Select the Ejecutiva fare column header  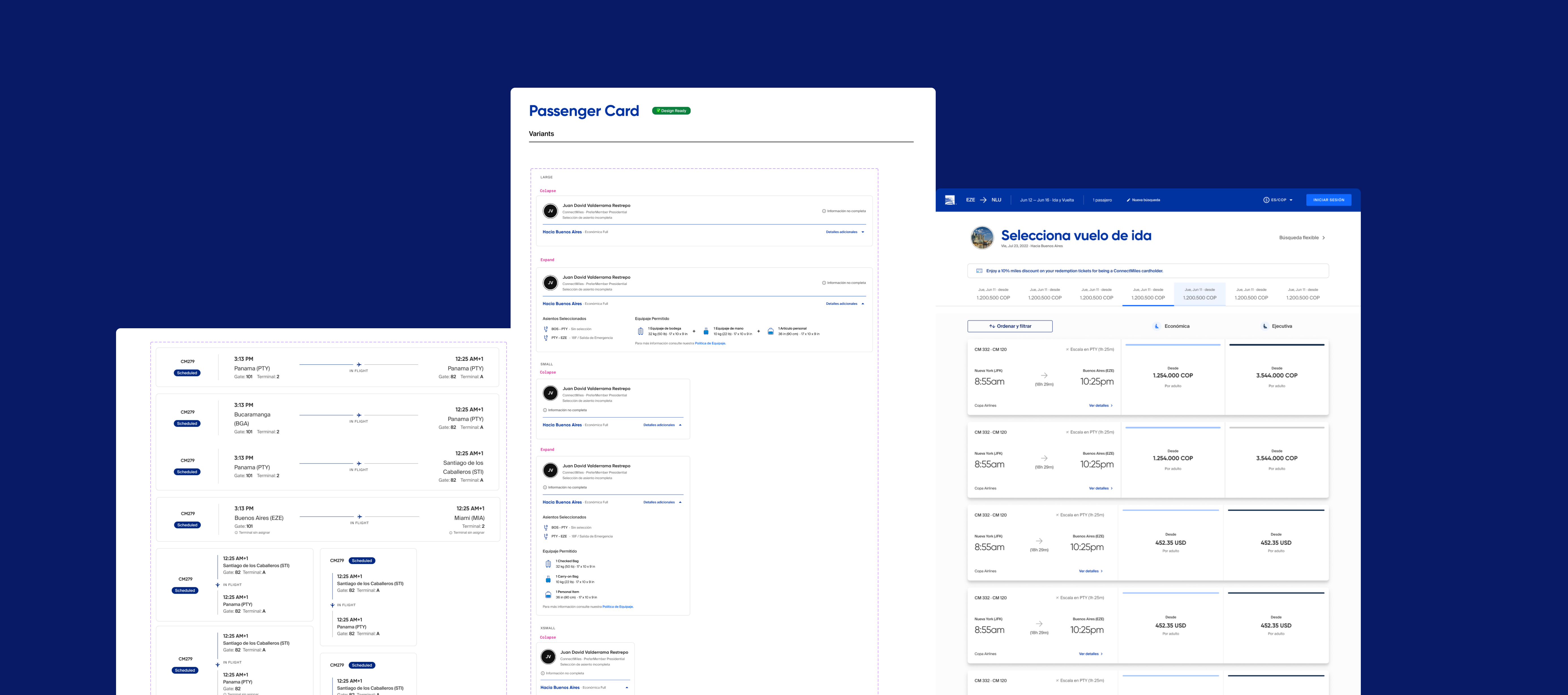point(1276,326)
